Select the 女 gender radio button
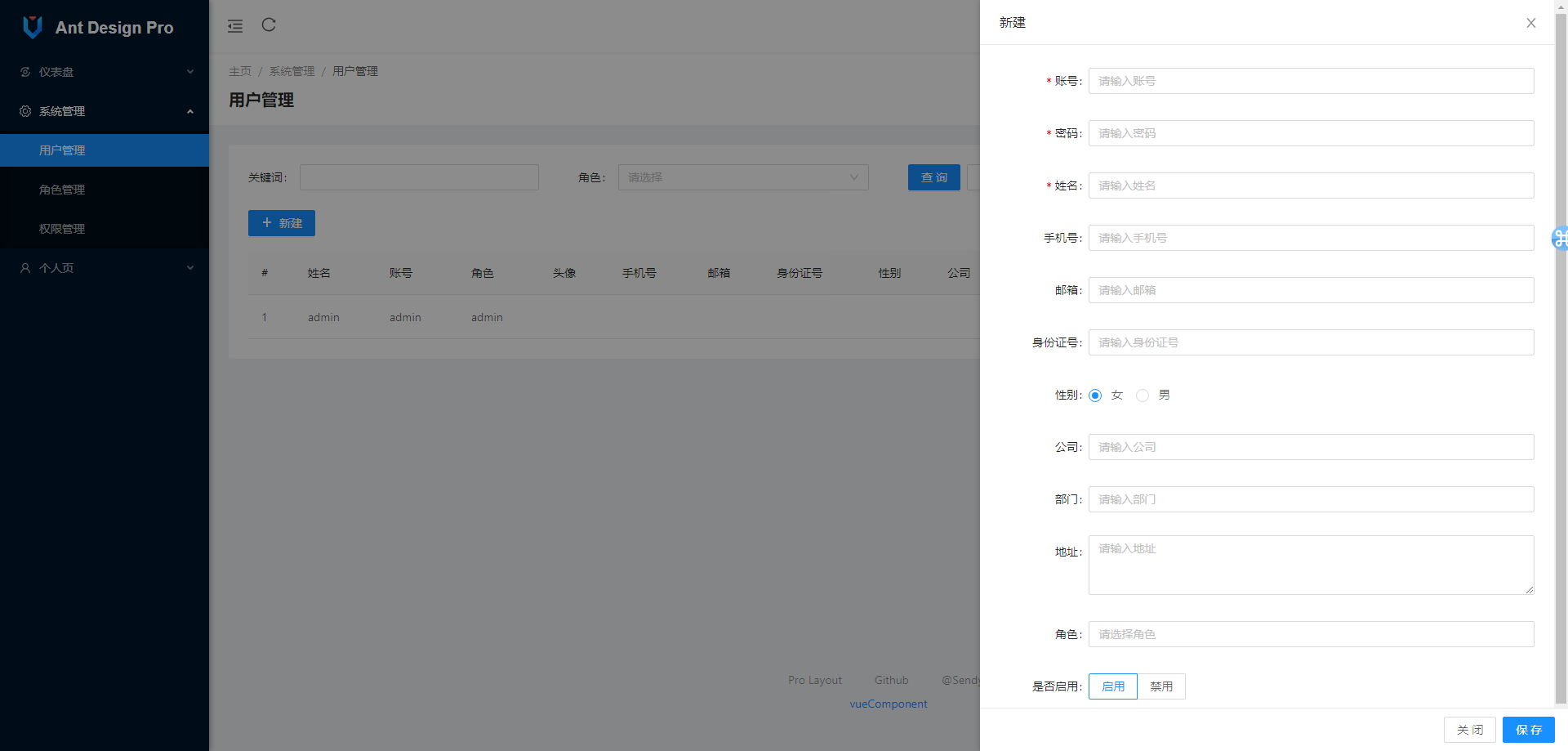1568x751 pixels. coord(1095,396)
